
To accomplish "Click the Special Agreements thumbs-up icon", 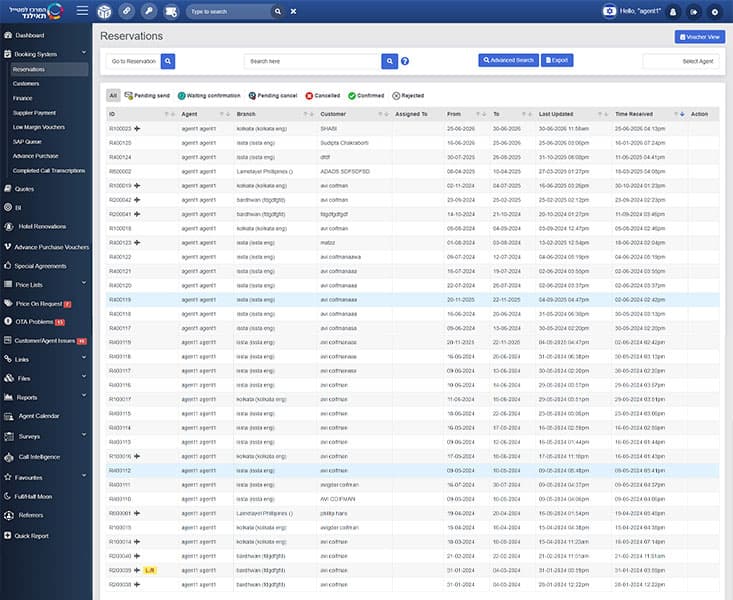I will coord(8,266).
